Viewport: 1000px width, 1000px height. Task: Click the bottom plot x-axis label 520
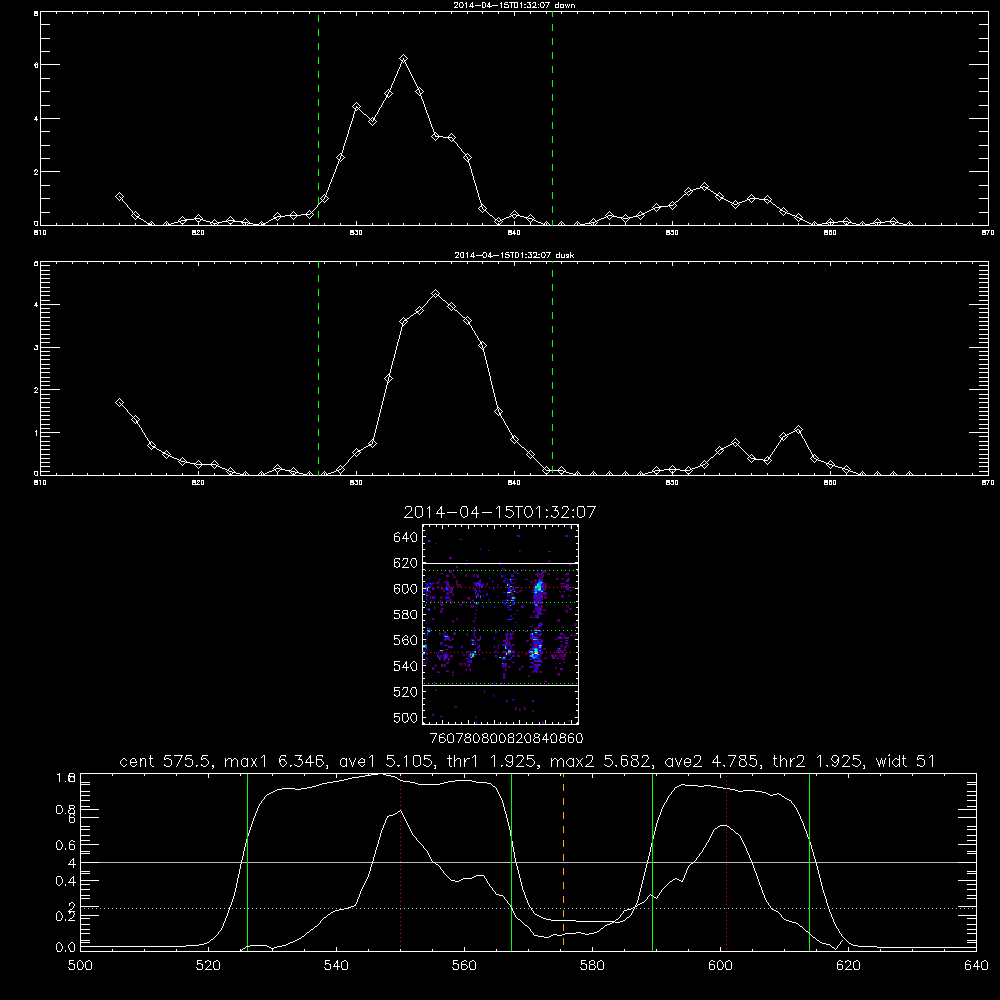tap(208, 966)
